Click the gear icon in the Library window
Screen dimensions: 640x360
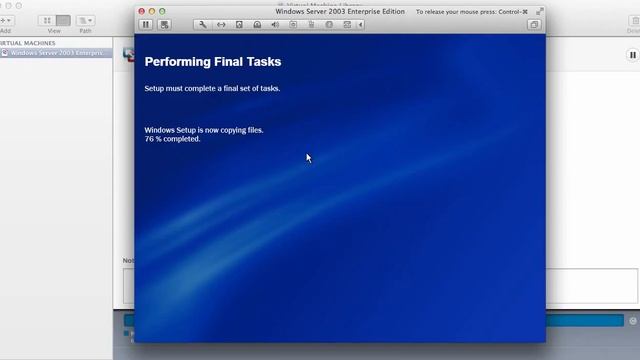click(633, 321)
